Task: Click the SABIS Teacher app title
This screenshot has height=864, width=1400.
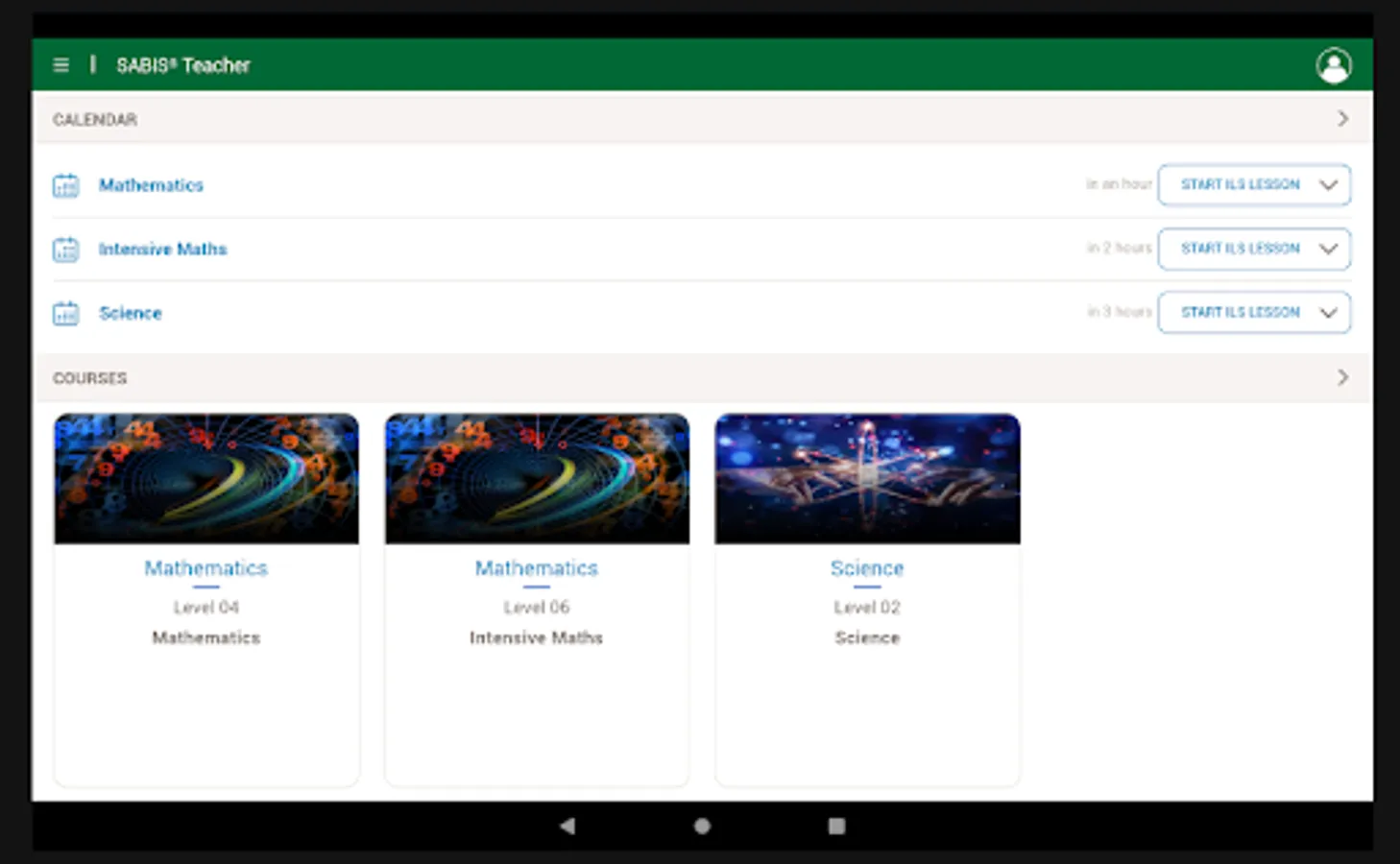Action: click(183, 65)
